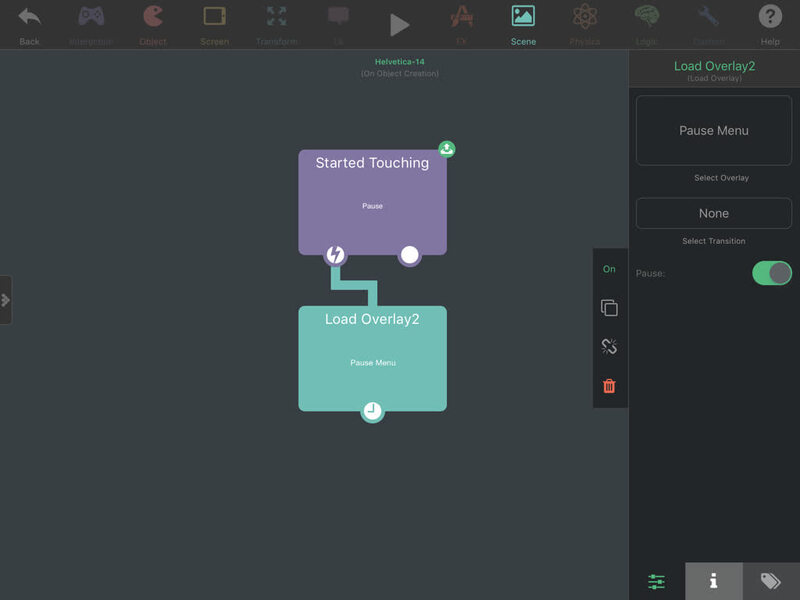The width and height of the screenshot is (800, 600).
Task: Click the lightning output connector of Started Touching
Action: tap(335, 255)
